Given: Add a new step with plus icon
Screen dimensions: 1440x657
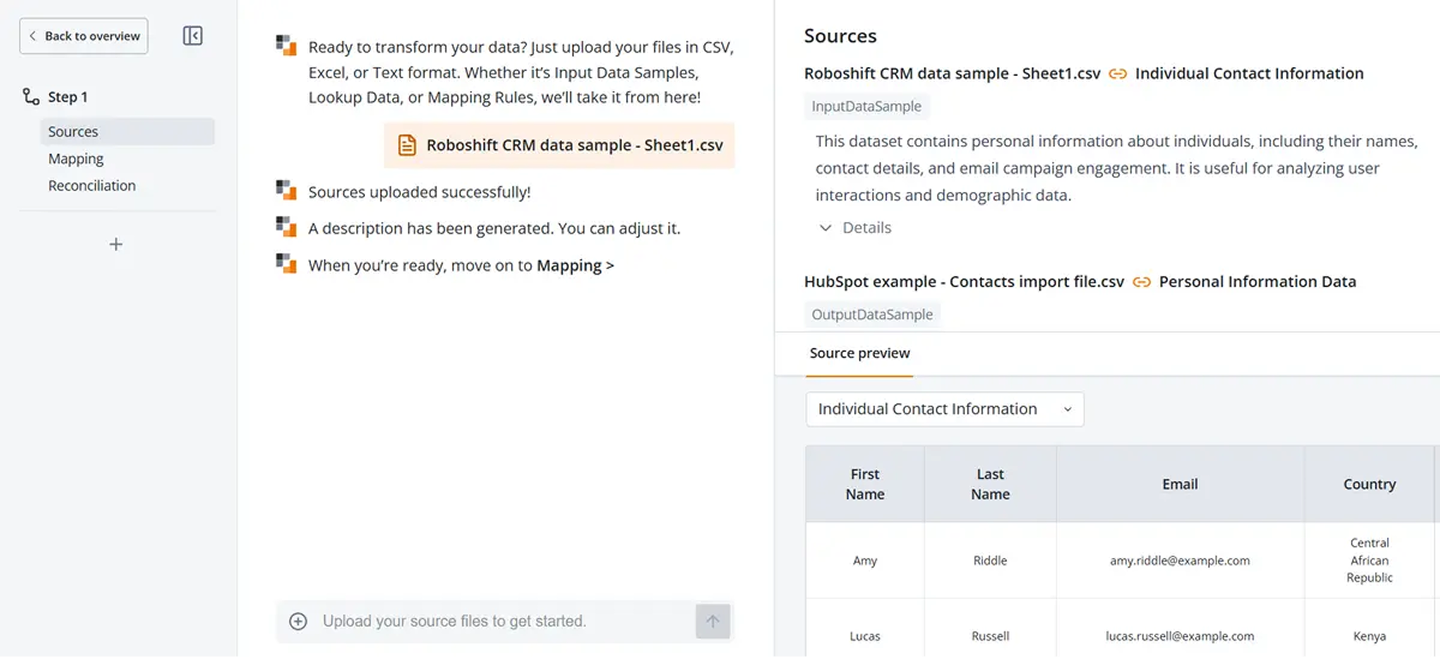Looking at the screenshot, I should pos(116,244).
